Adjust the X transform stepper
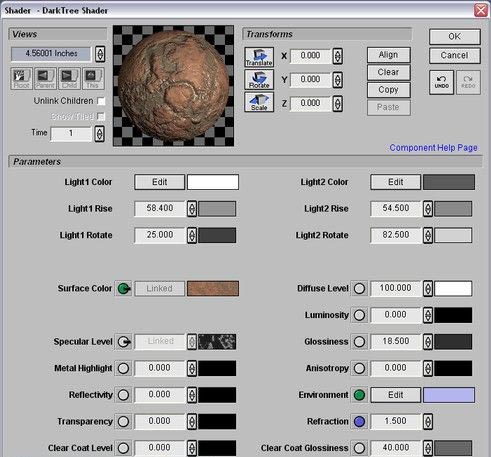This screenshot has height=457, width=491. pos(337,56)
